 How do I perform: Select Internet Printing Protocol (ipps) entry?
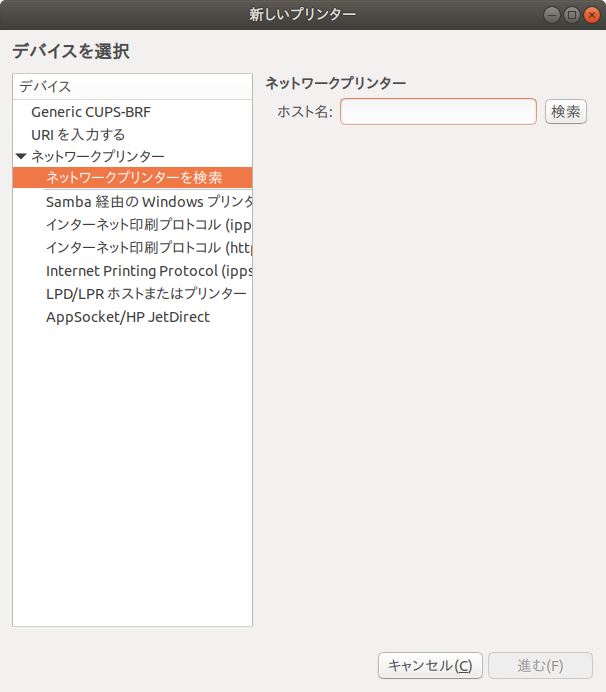[132, 271]
